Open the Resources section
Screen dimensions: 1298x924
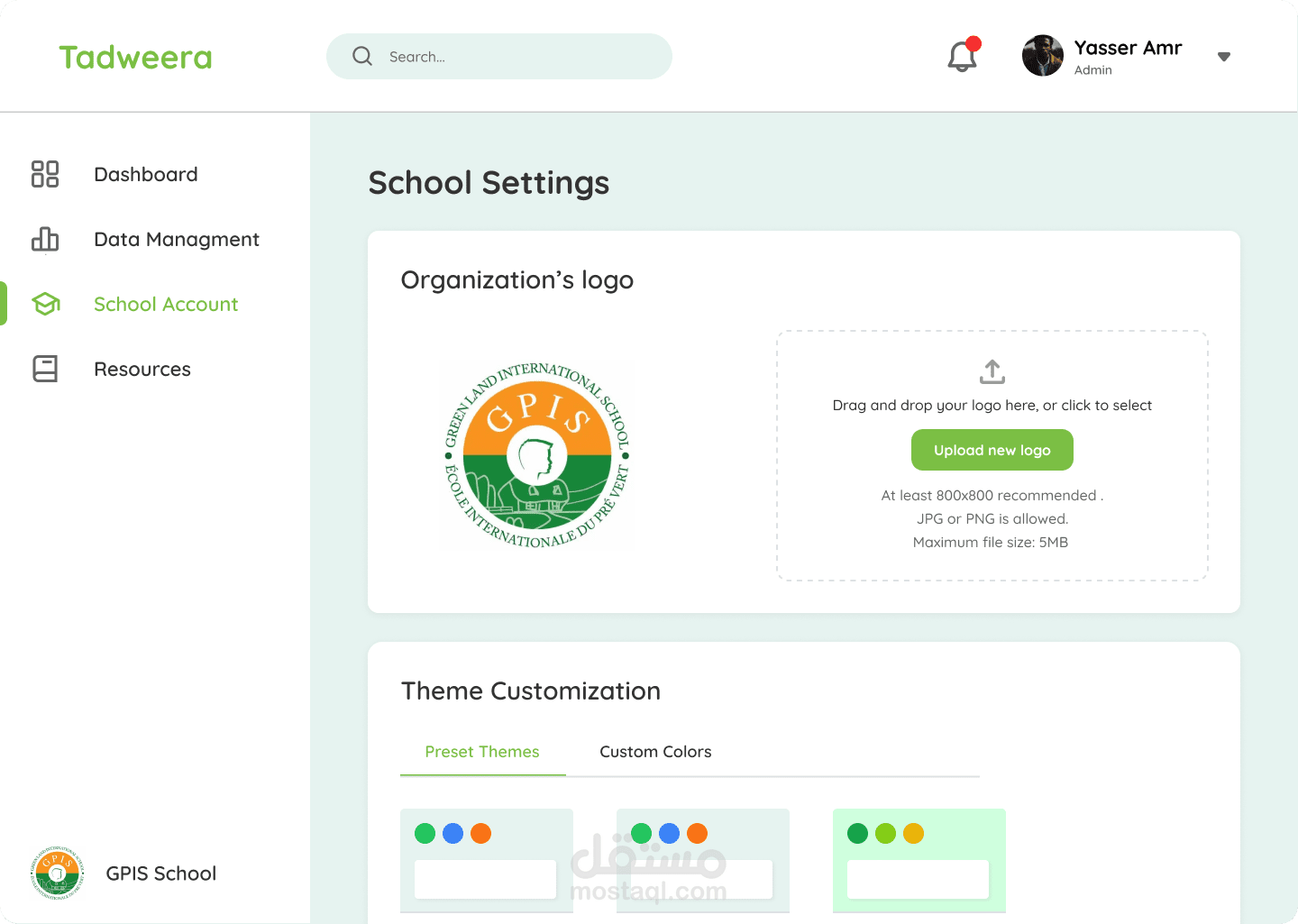pos(142,369)
